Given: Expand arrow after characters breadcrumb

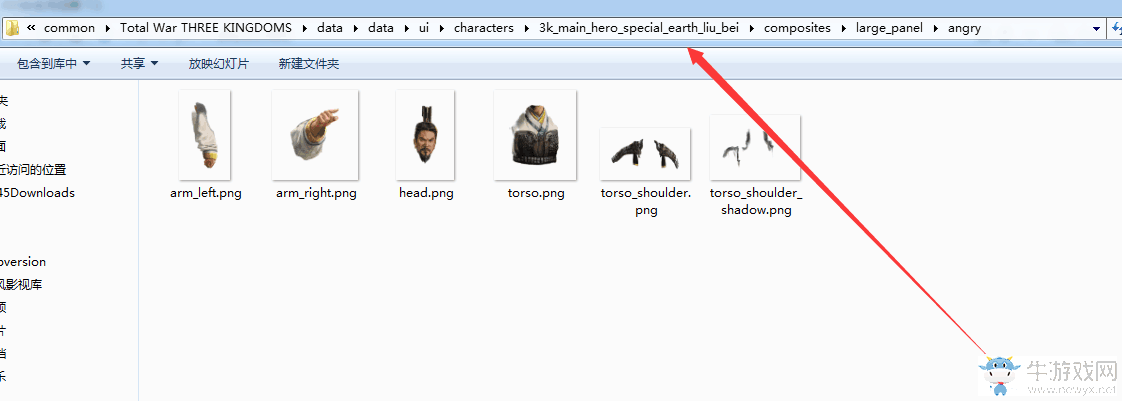Looking at the screenshot, I should (x=526, y=29).
